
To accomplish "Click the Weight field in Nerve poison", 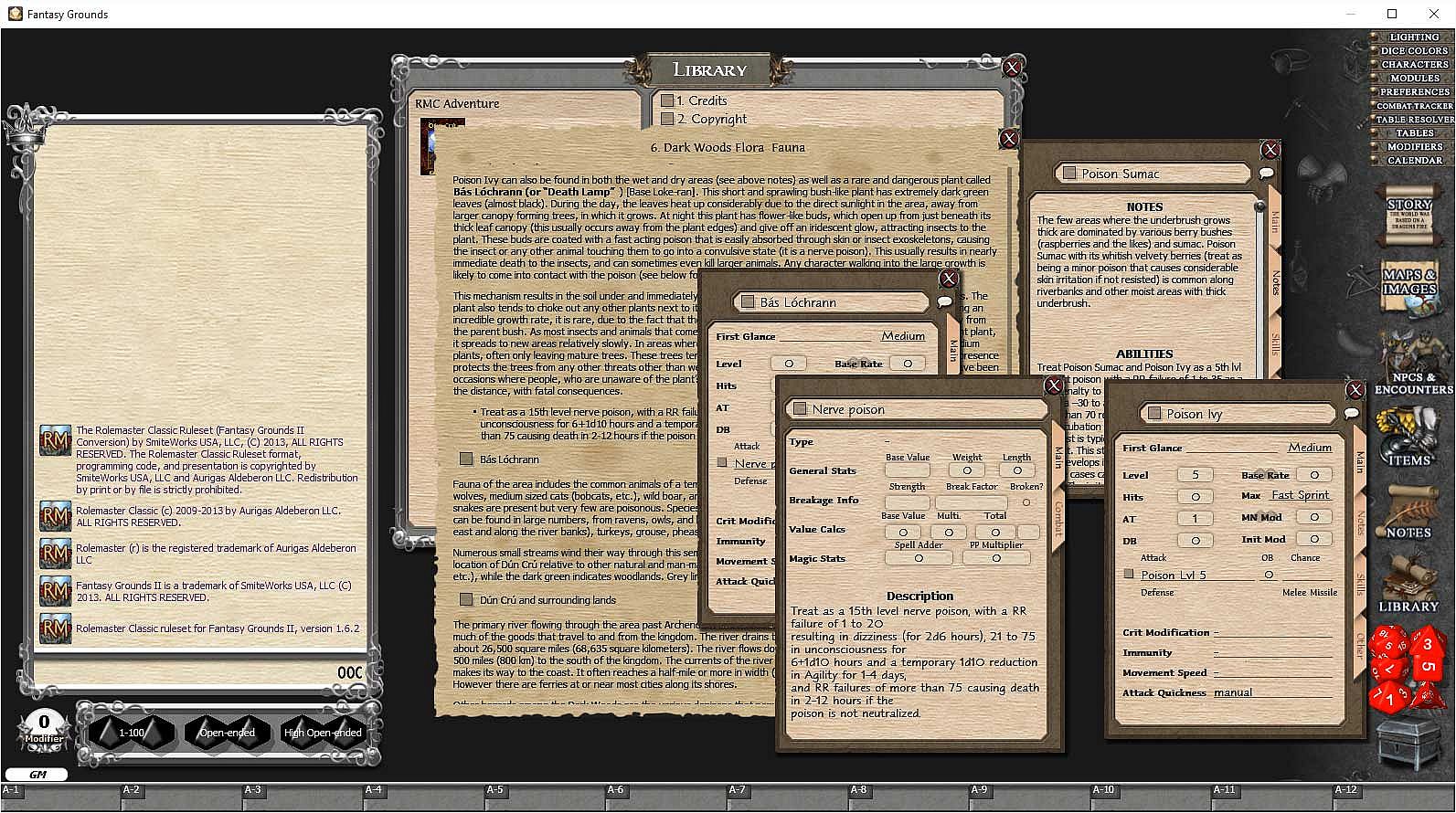I will [966, 470].
